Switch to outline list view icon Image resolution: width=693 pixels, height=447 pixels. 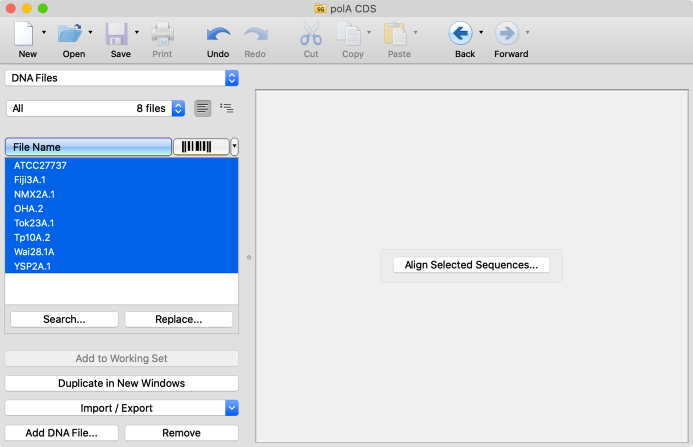227,108
